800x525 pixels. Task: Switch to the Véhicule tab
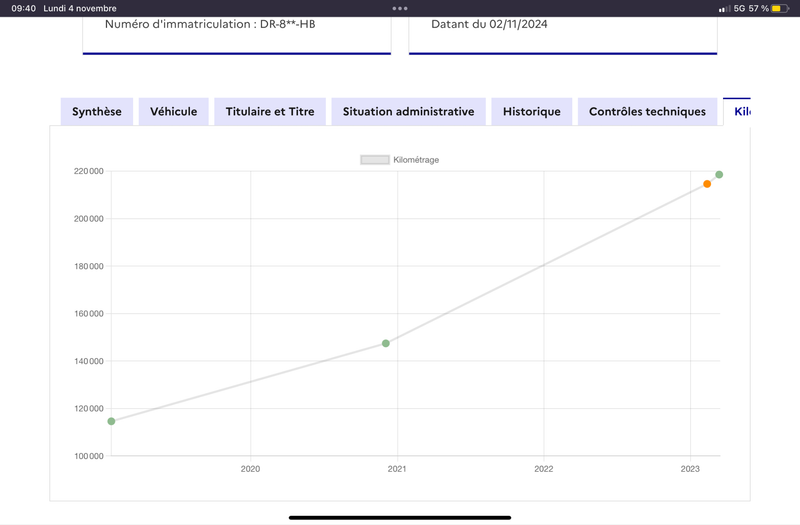click(173, 111)
